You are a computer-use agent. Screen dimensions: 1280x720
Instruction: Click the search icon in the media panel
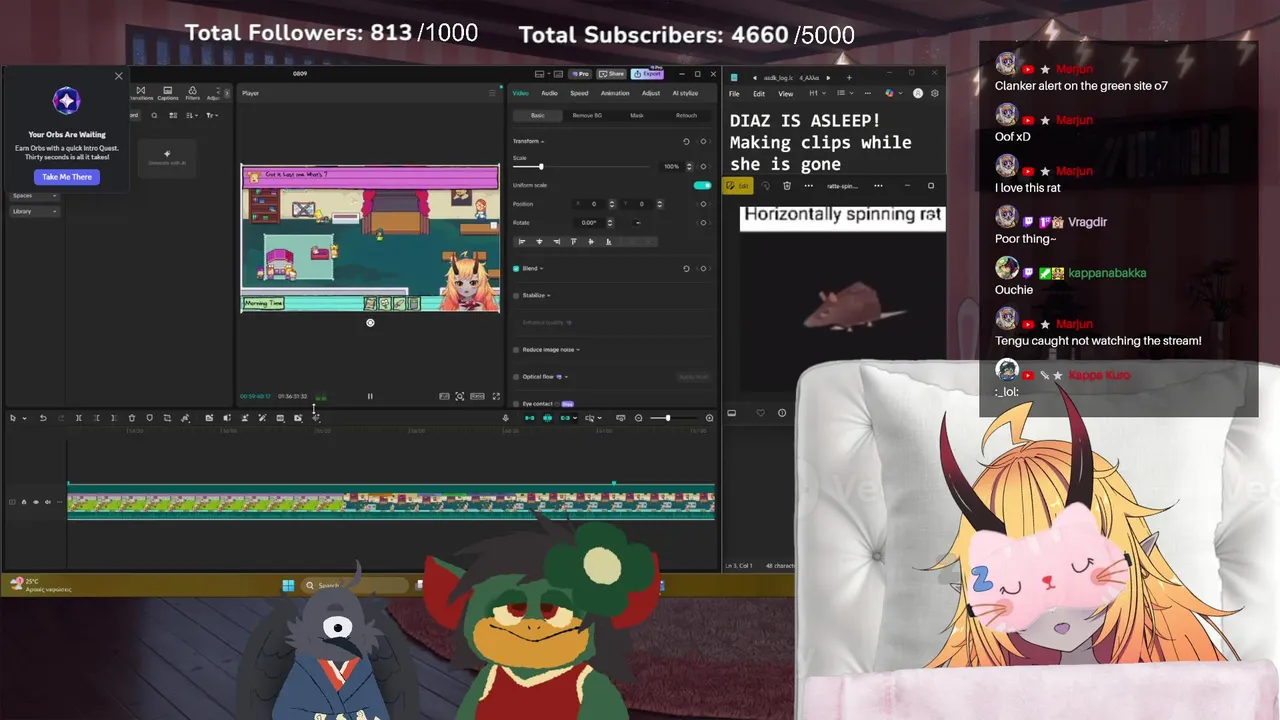[x=154, y=116]
